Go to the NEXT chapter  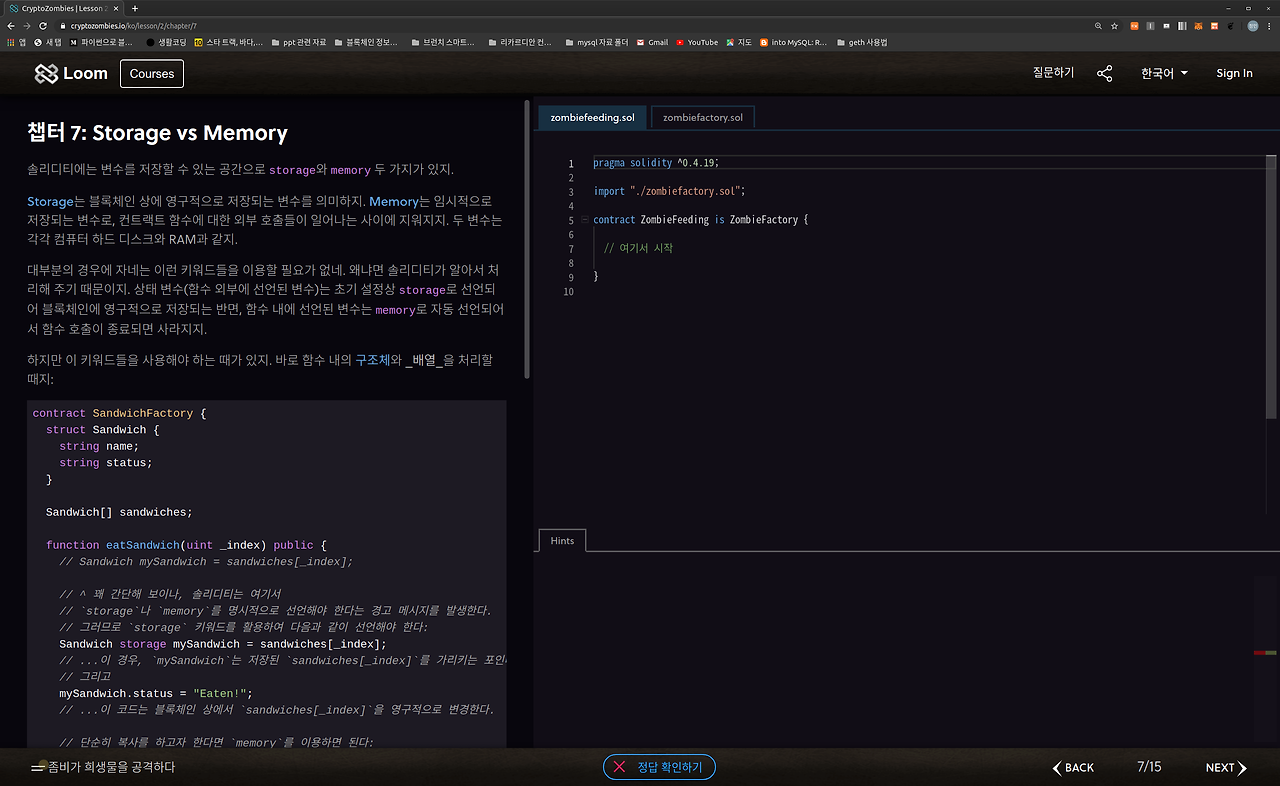1226,768
